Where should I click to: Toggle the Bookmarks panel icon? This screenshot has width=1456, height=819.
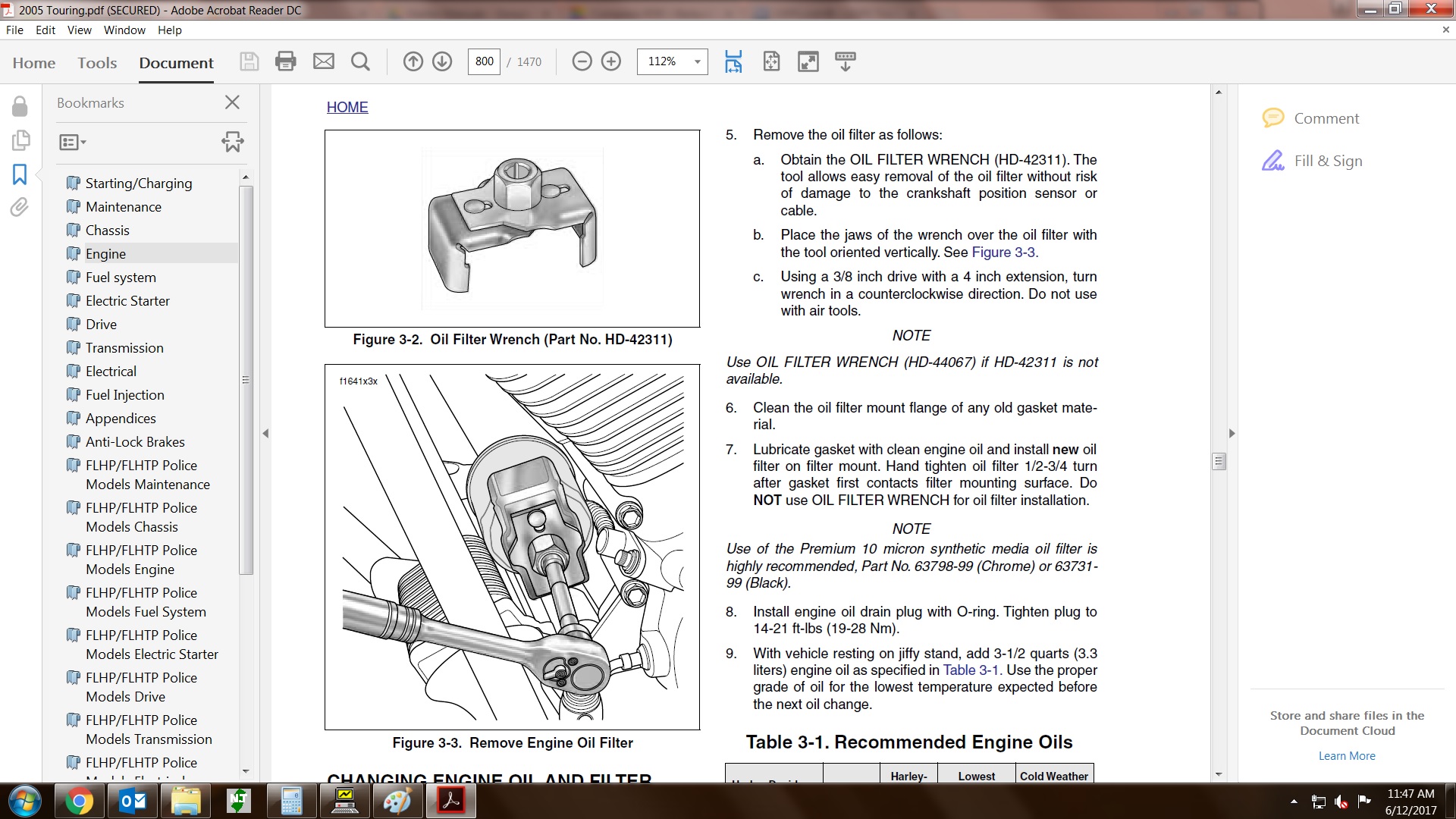tap(20, 174)
